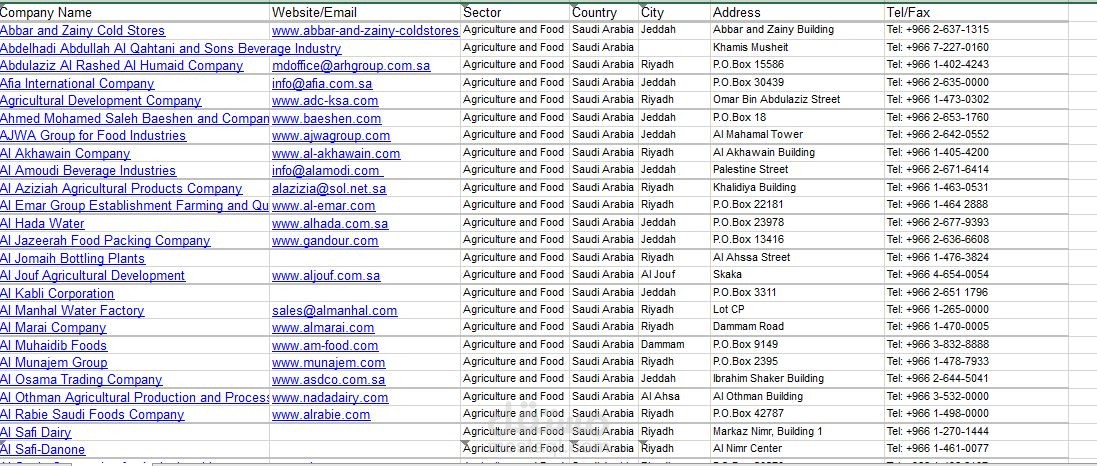Open Al Aziziah Agricultural Products Company link
Image resolution: width=1097 pixels, height=466 pixels.
121,188
